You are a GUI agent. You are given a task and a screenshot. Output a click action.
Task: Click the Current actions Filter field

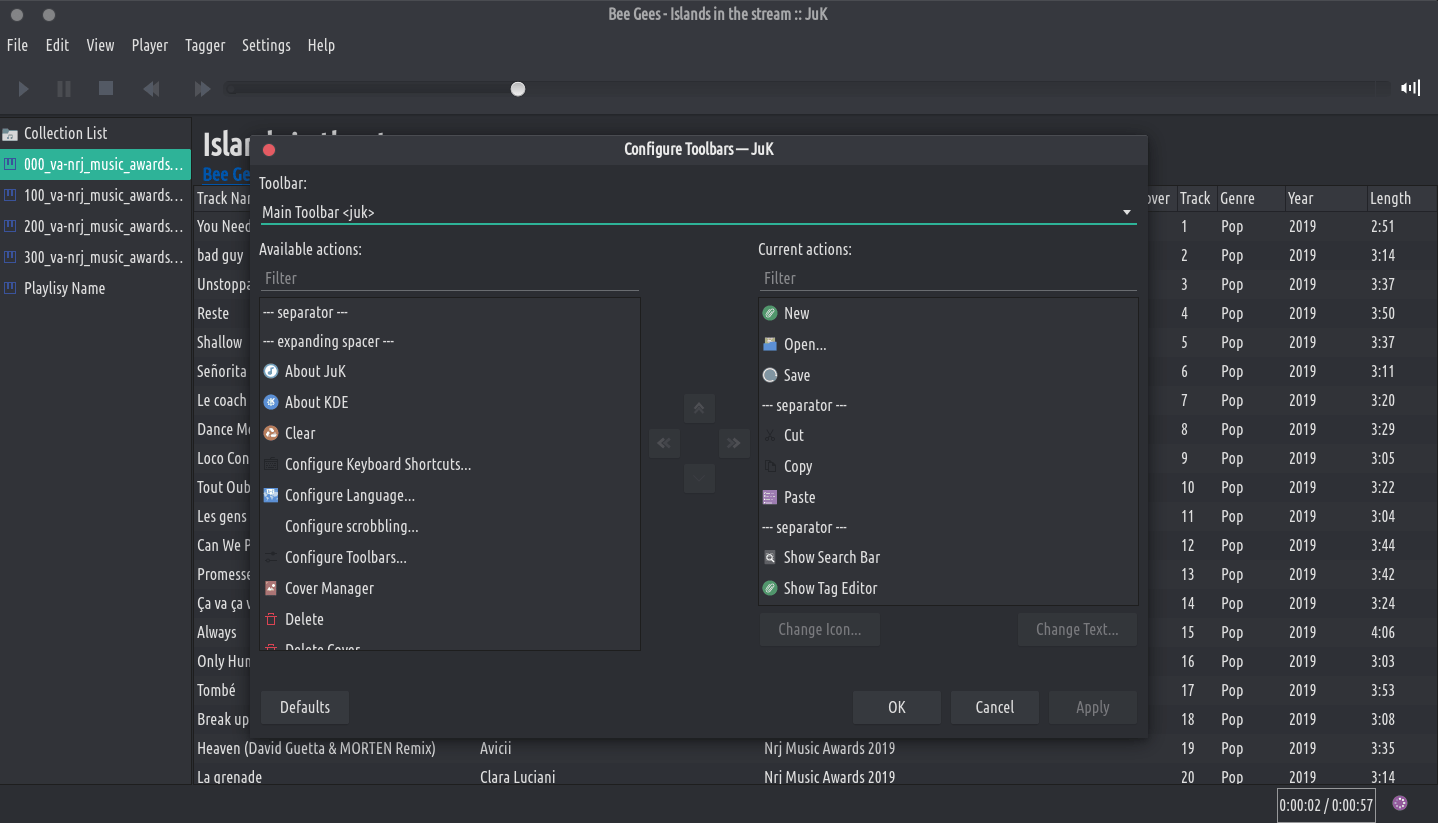point(948,278)
